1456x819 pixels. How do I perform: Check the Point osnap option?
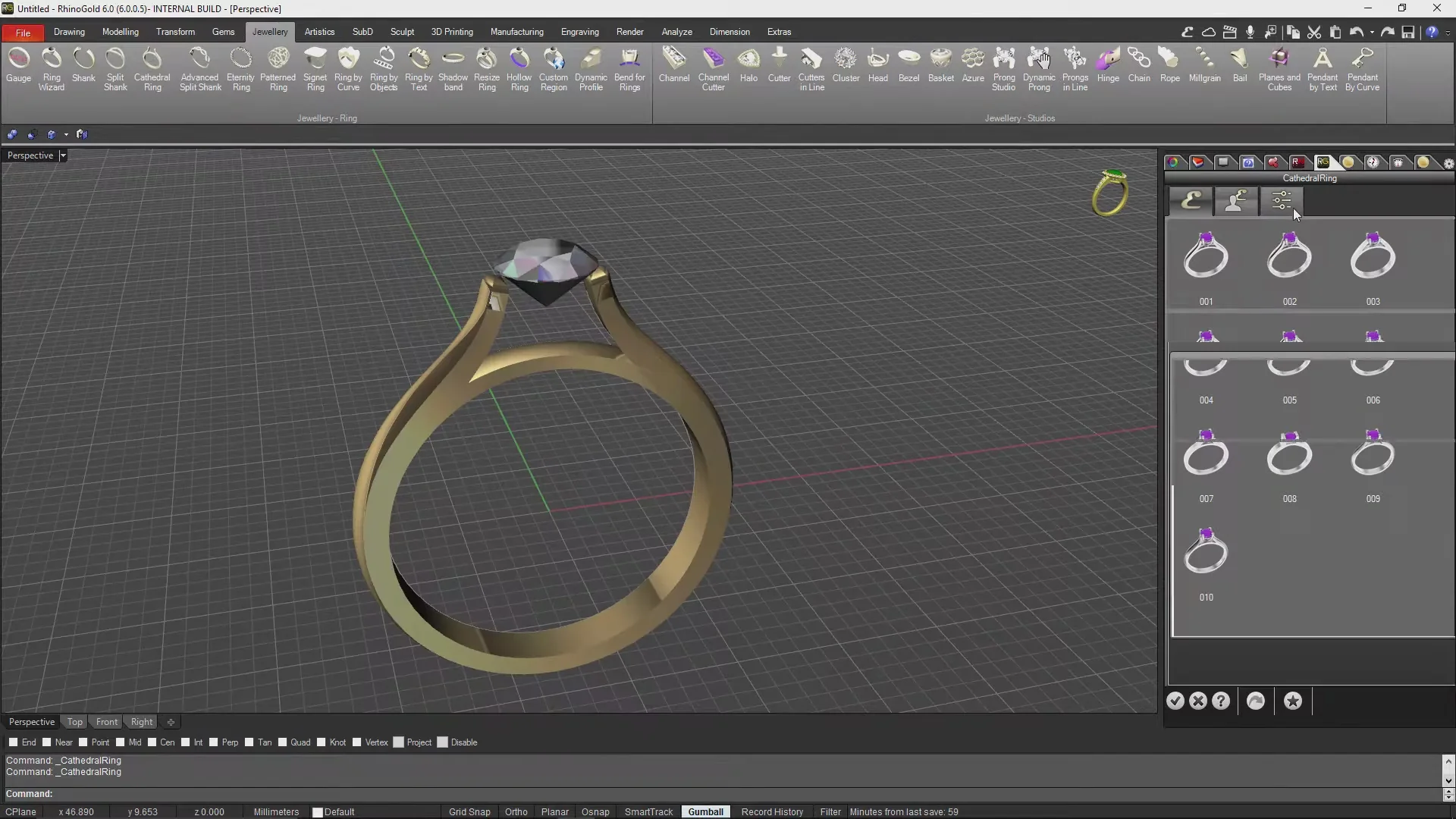coord(83,742)
